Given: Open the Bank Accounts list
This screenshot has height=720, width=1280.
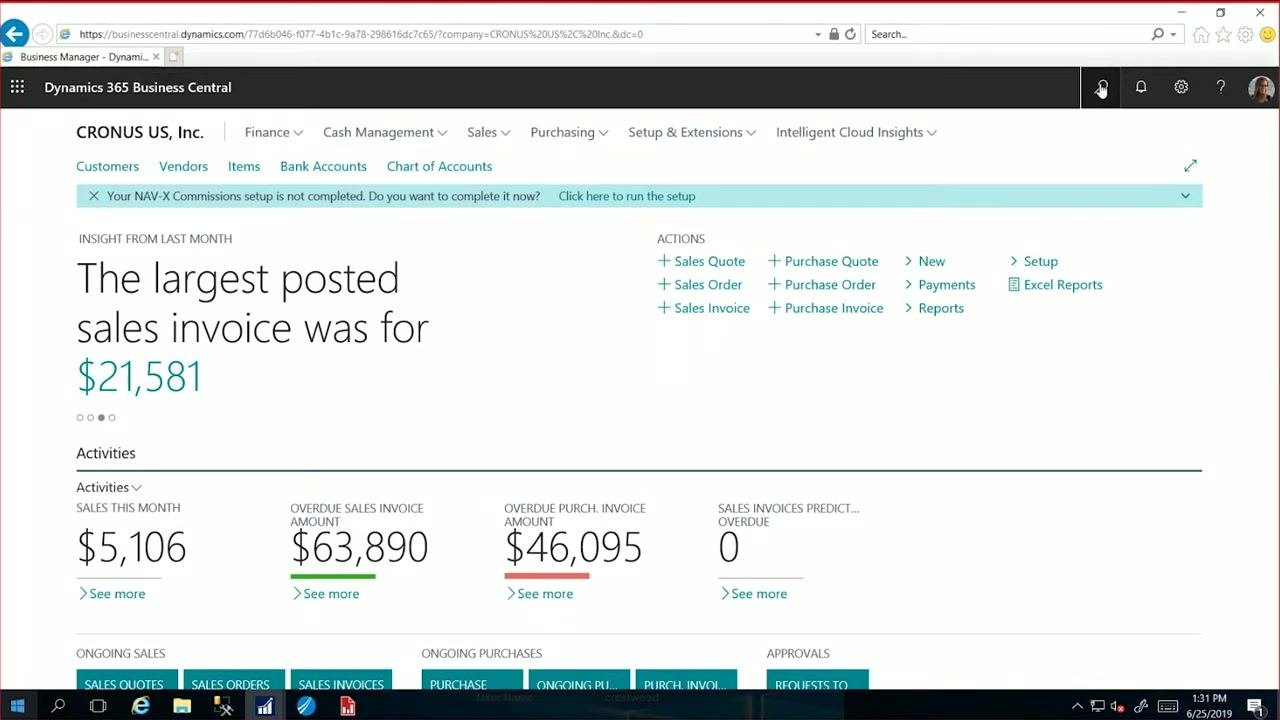Looking at the screenshot, I should (323, 166).
